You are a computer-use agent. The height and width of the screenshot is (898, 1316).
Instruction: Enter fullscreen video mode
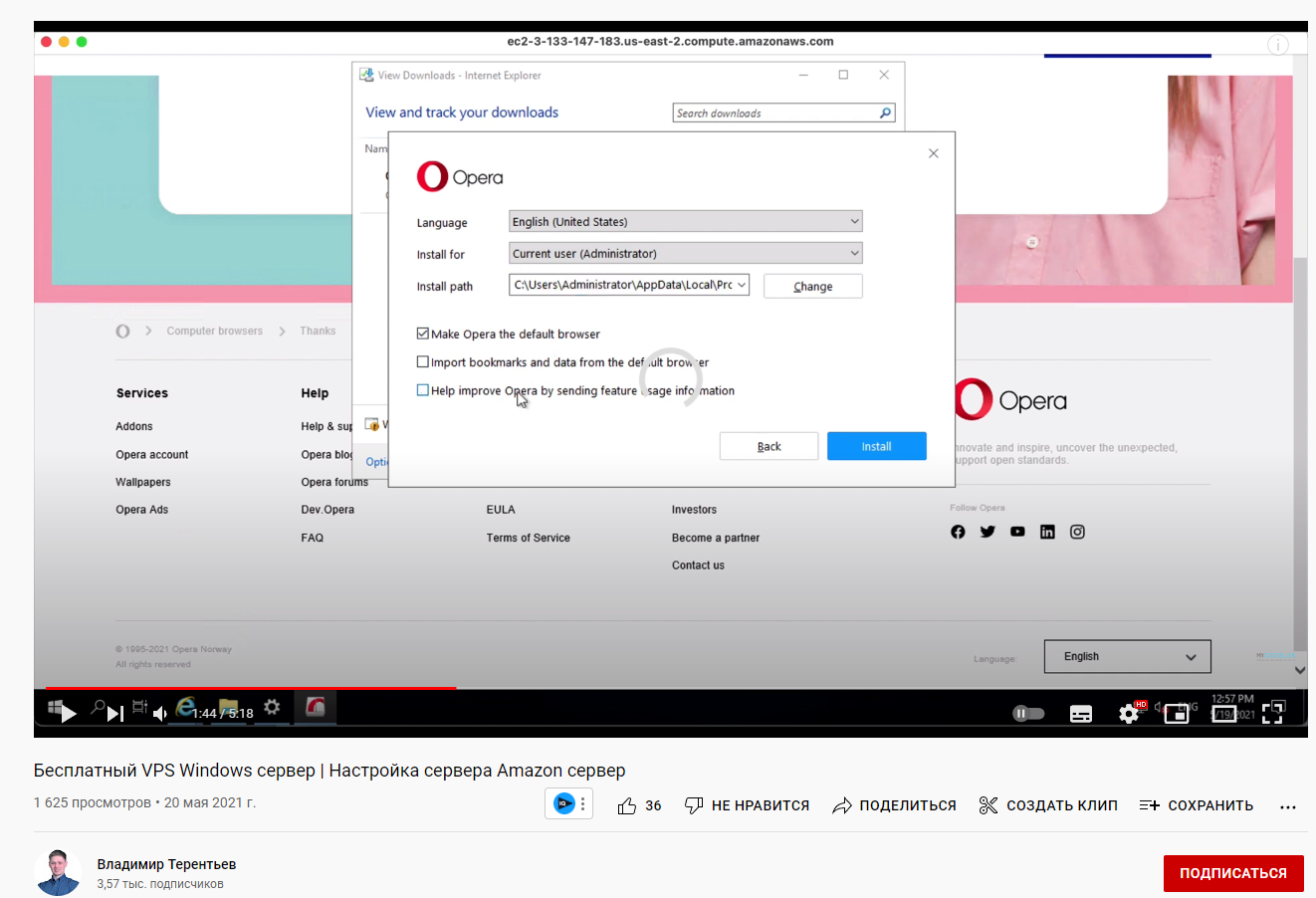[1272, 714]
